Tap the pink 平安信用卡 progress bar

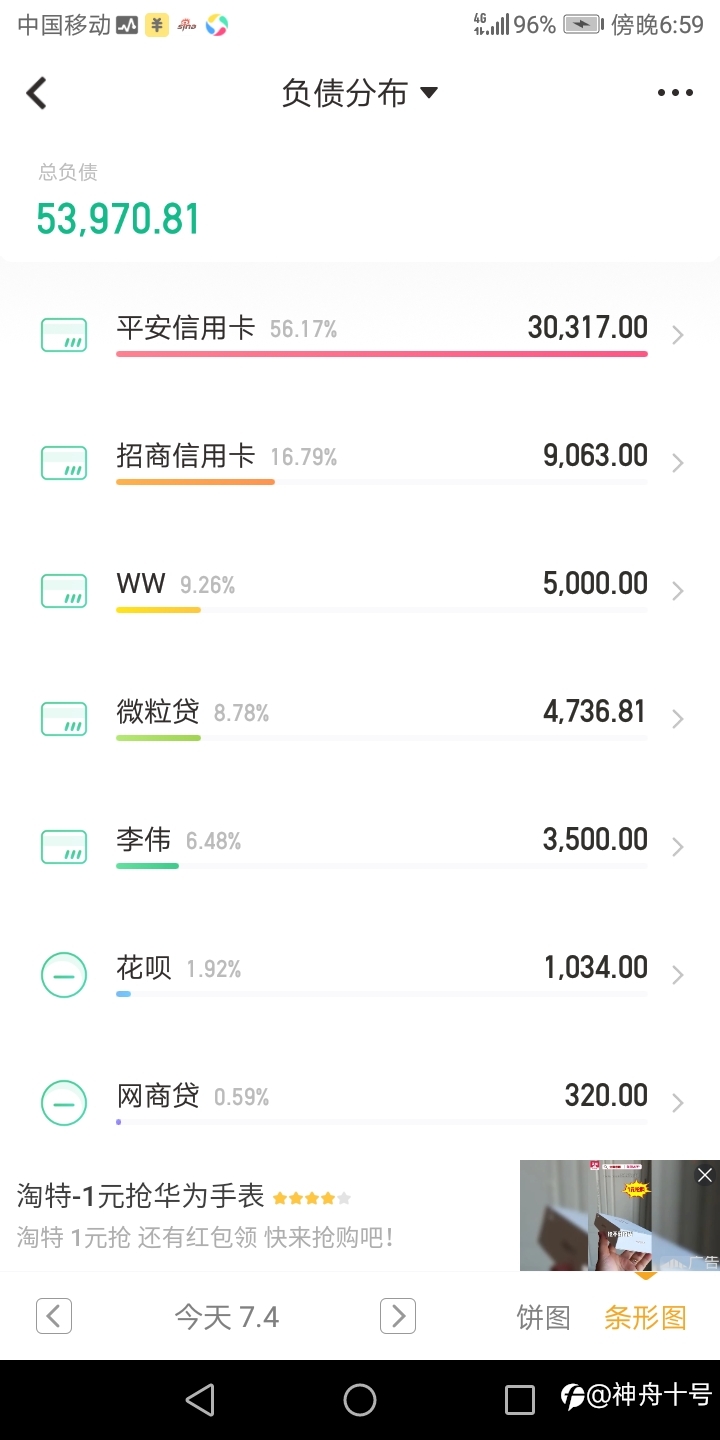click(382, 354)
